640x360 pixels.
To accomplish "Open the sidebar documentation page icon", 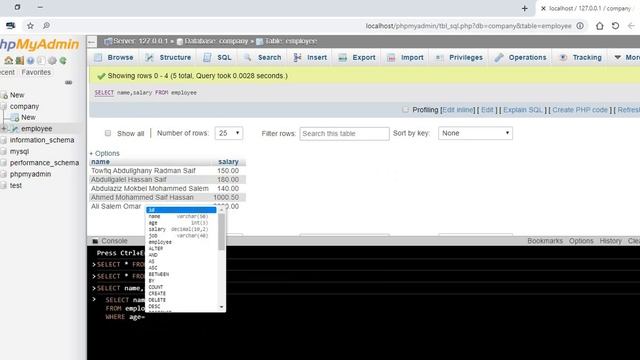I will click(41, 60).
